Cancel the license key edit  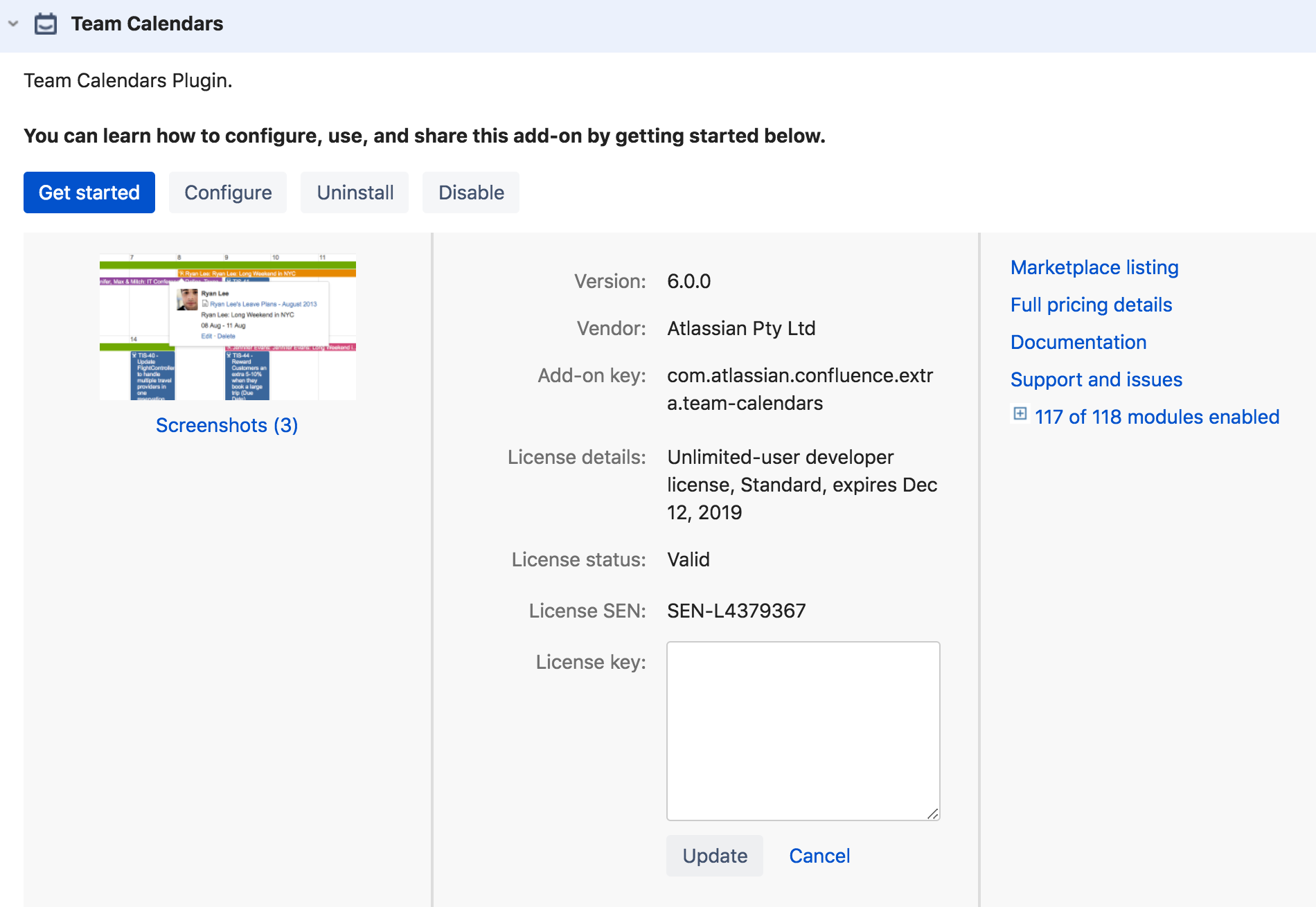(819, 856)
